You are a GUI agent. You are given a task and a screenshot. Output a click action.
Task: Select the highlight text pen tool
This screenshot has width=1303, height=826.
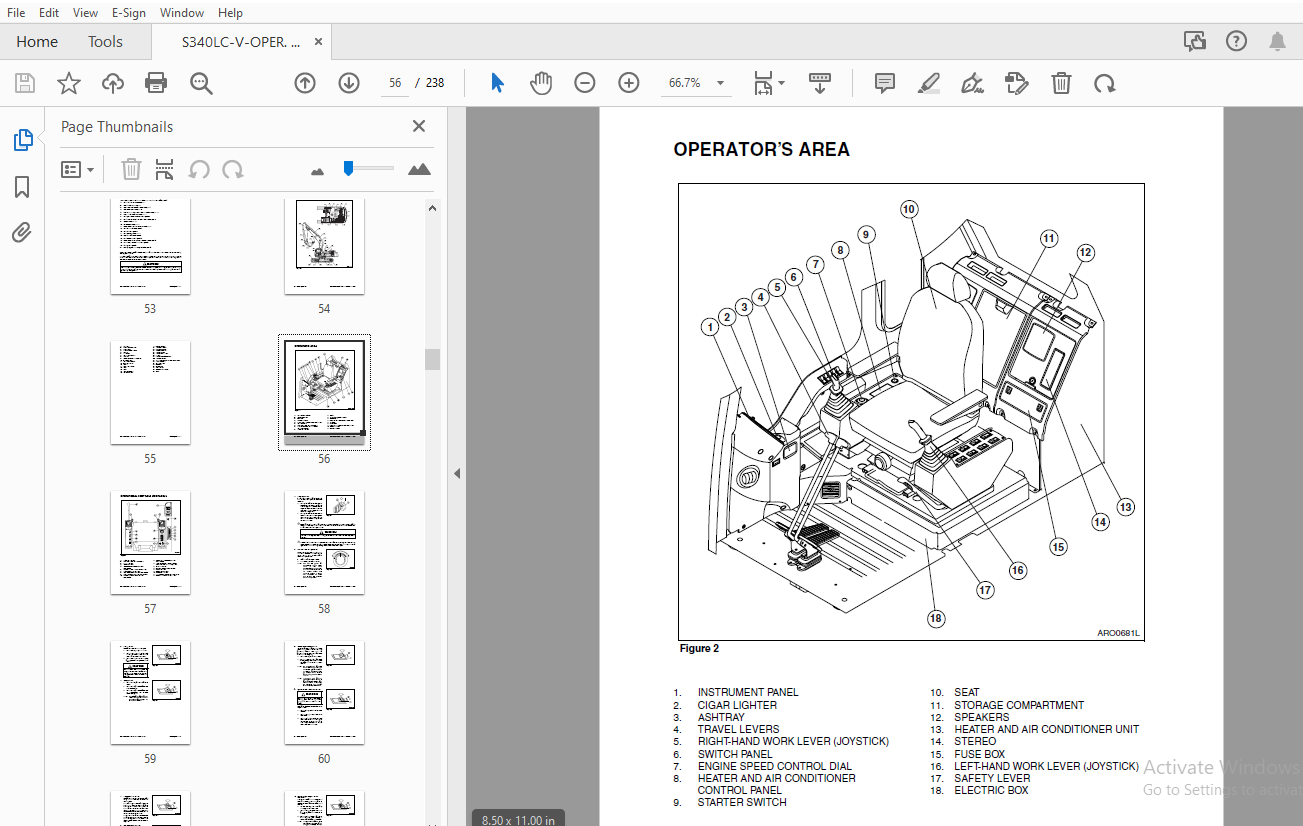click(x=929, y=83)
